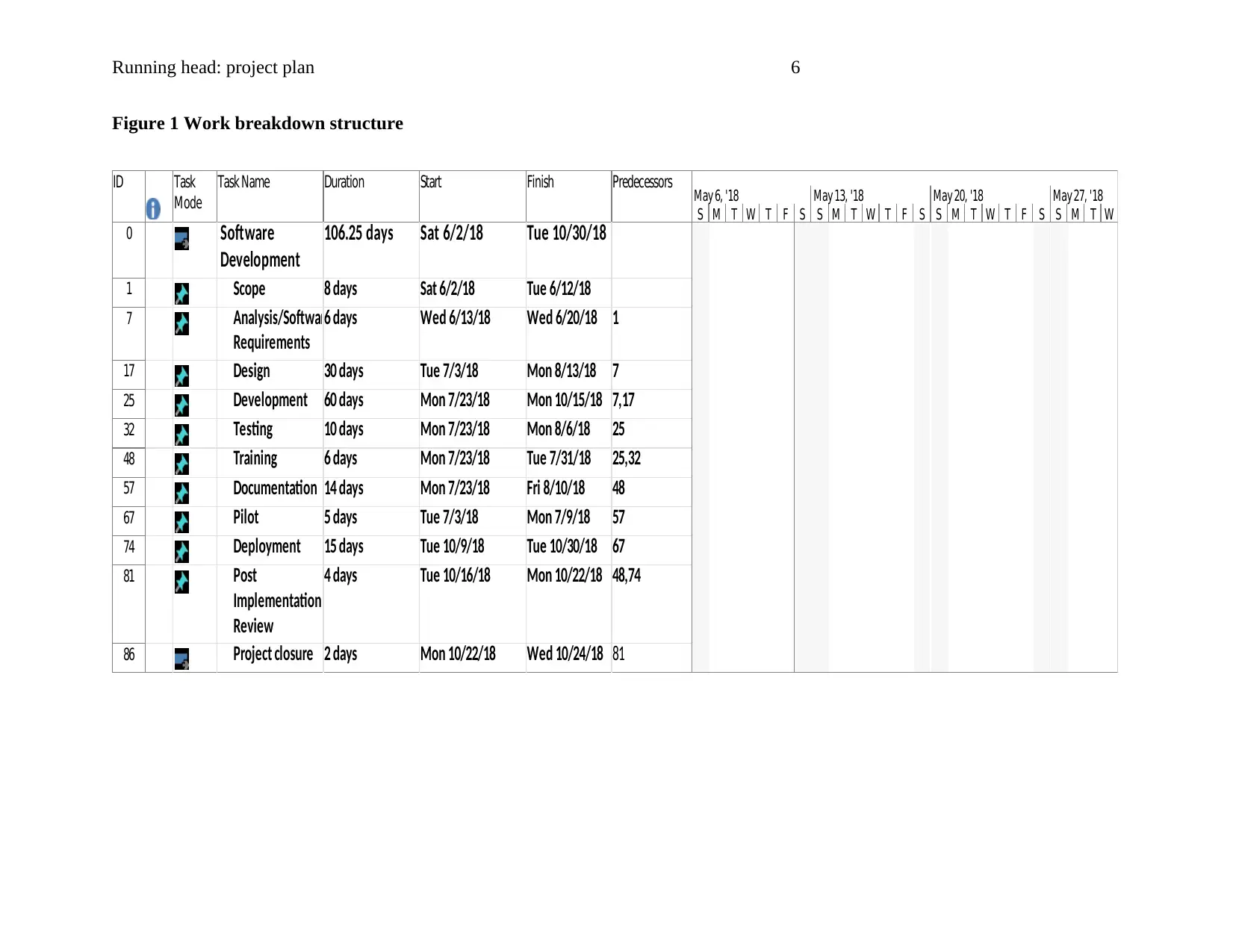1233x952 pixels.
Task: Click the Tue 10/9/18 start date
Action: tap(452, 547)
